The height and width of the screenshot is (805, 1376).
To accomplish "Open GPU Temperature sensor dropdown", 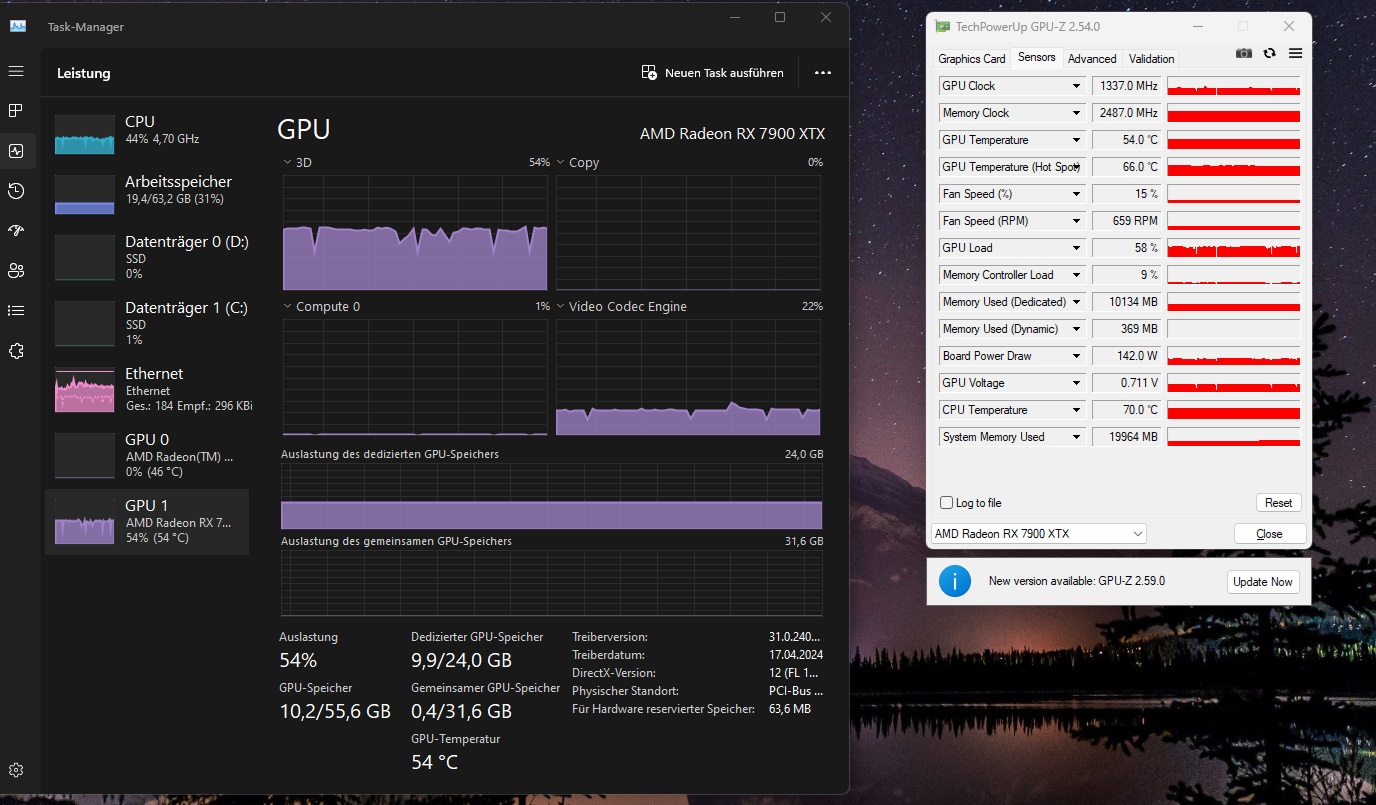I will click(x=1077, y=140).
